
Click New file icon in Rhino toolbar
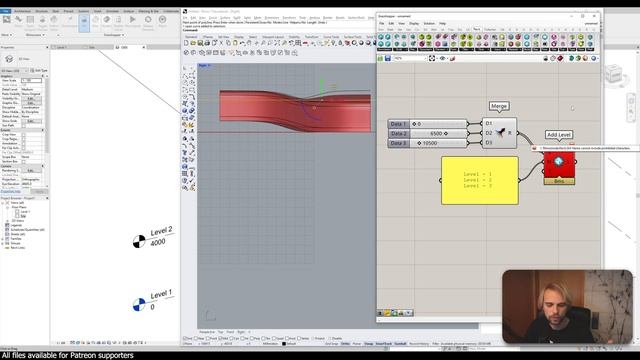click(187, 43)
